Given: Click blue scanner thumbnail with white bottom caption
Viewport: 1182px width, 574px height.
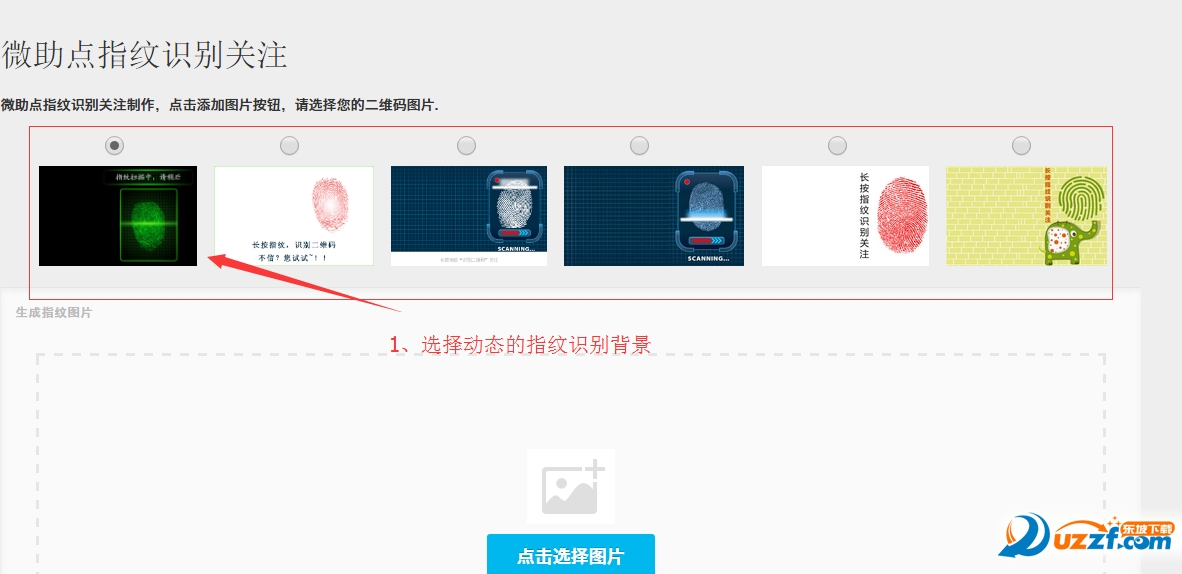Looking at the screenshot, I should (x=469, y=216).
